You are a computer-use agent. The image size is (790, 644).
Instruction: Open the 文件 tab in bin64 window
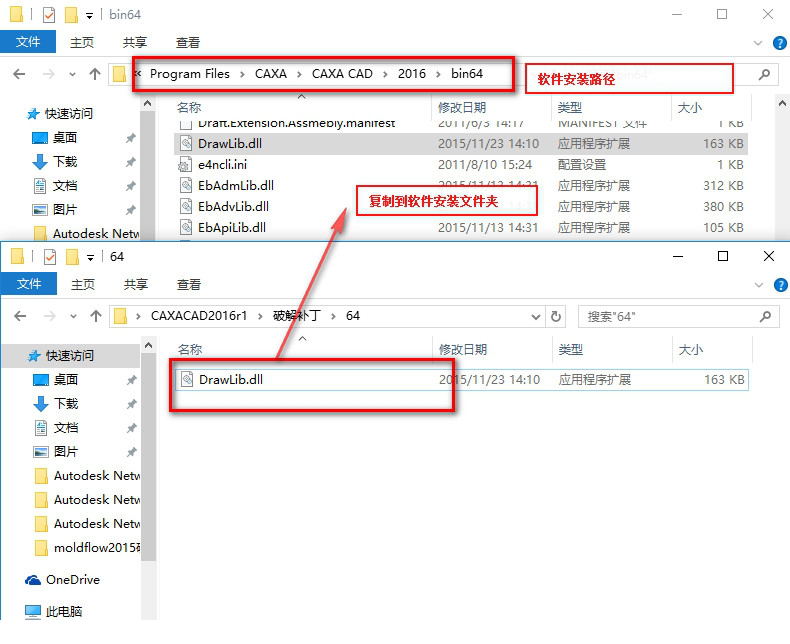(28, 42)
